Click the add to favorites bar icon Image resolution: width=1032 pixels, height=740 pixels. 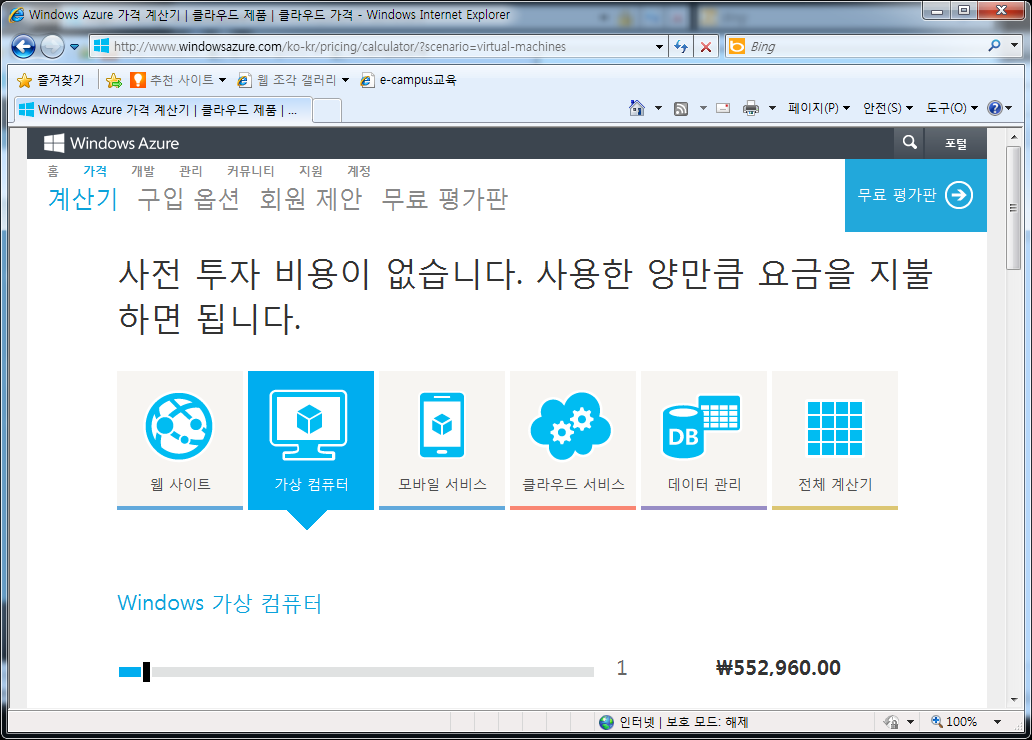pyautogui.click(x=114, y=80)
